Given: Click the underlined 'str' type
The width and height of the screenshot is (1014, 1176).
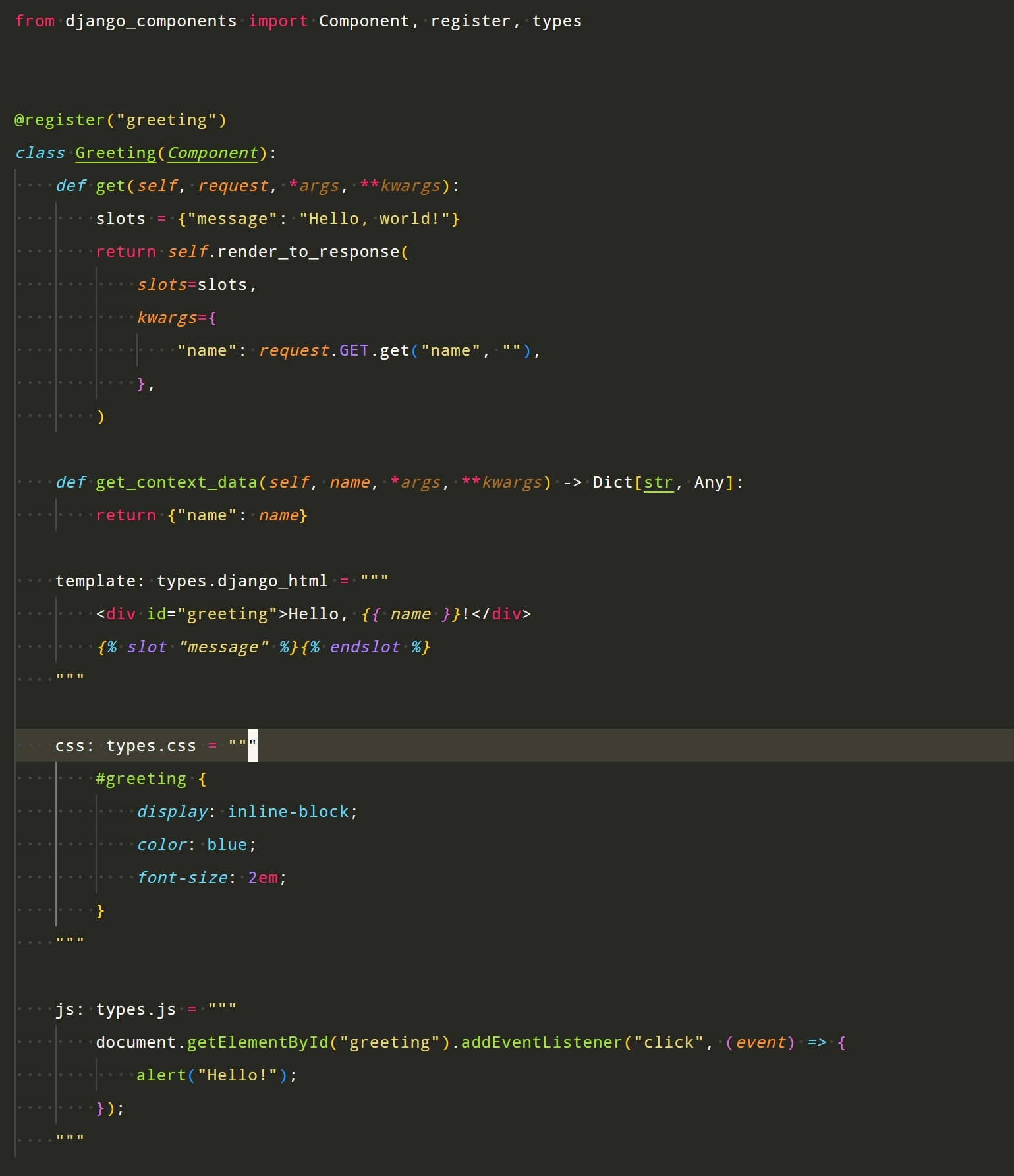Looking at the screenshot, I should tap(659, 482).
